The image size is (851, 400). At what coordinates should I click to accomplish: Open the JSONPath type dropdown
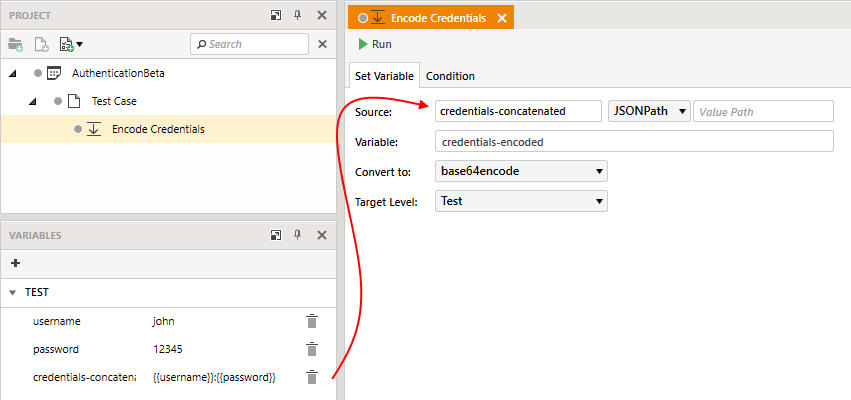tap(649, 111)
